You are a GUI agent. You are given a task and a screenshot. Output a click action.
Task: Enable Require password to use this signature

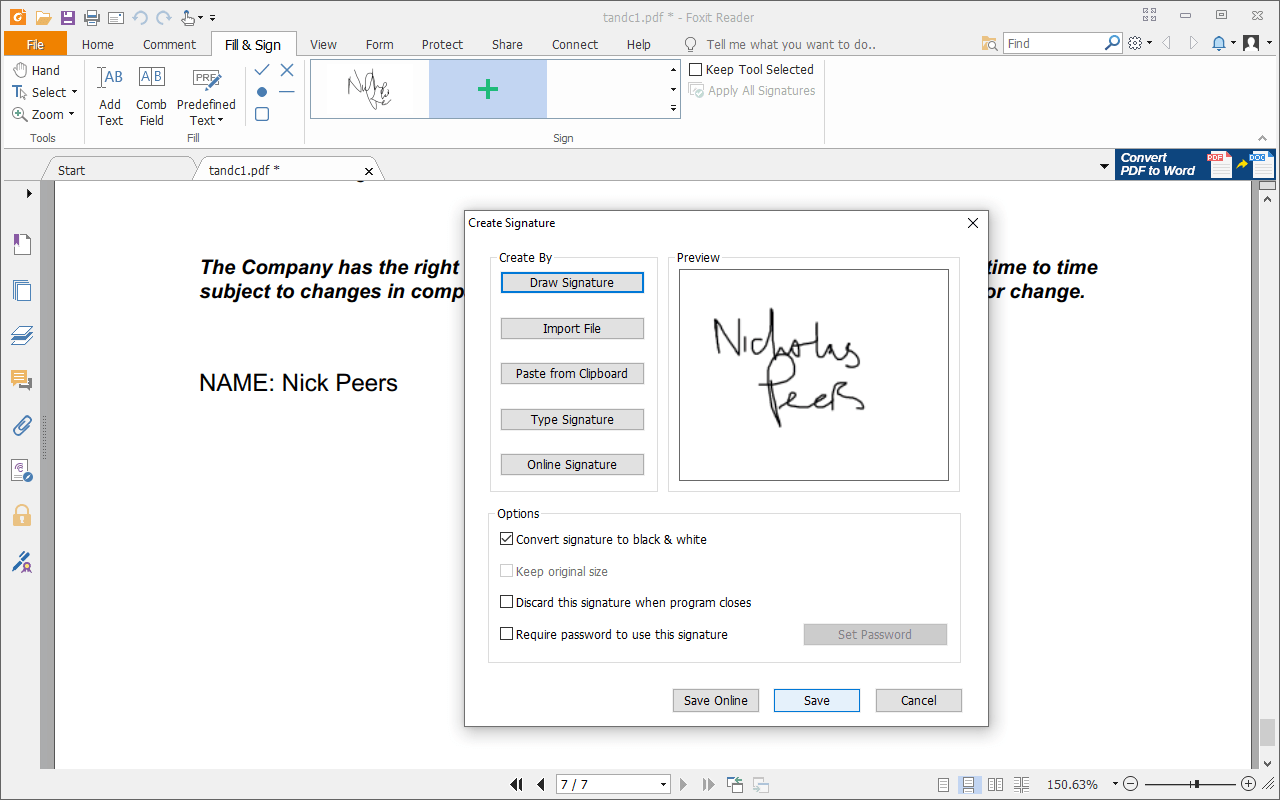(x=506, y=633)
